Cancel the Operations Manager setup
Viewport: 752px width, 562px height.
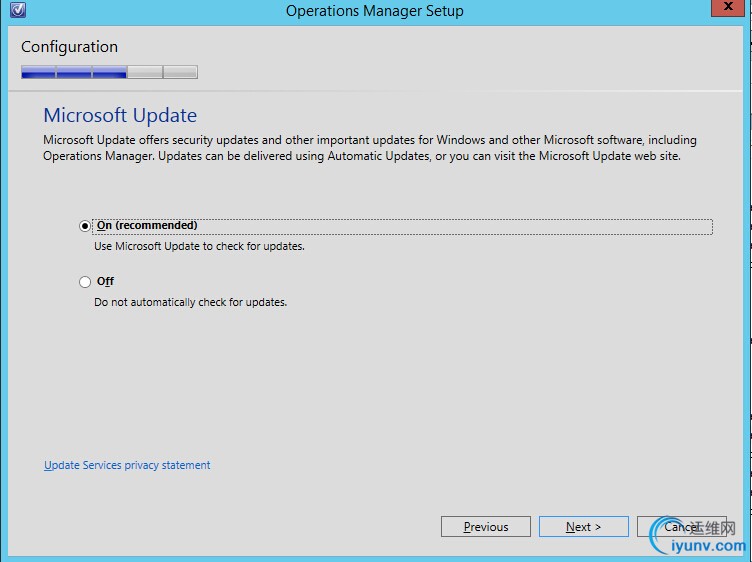[x=682, y=527]
